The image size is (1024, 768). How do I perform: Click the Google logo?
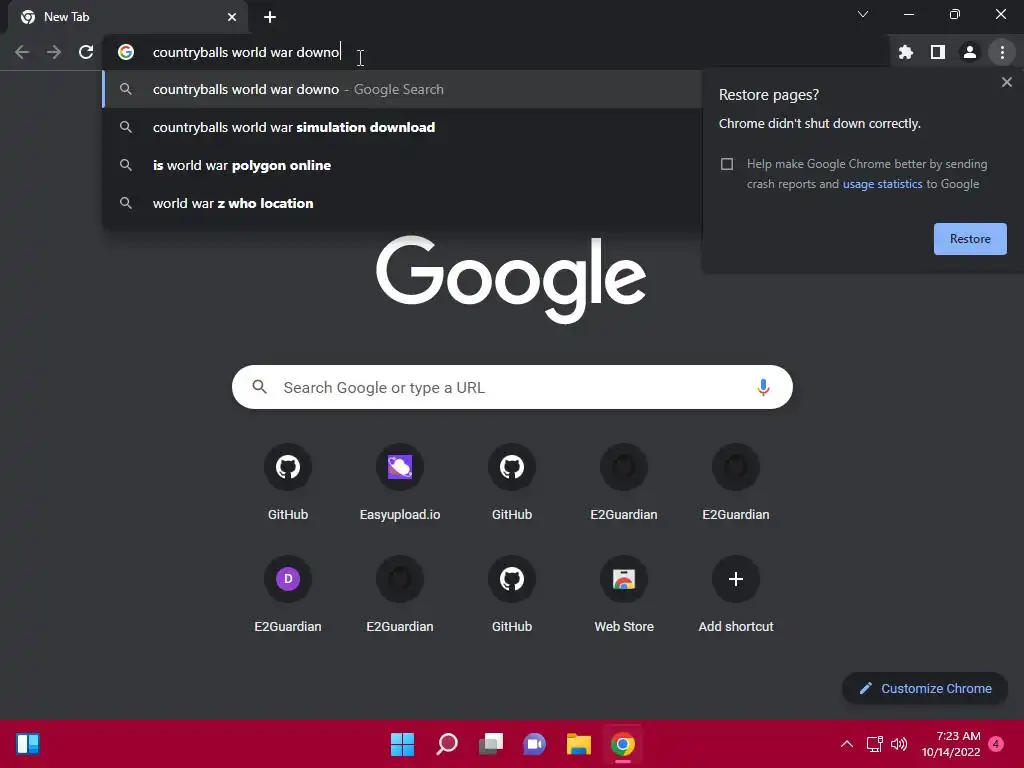pos(511,278)
